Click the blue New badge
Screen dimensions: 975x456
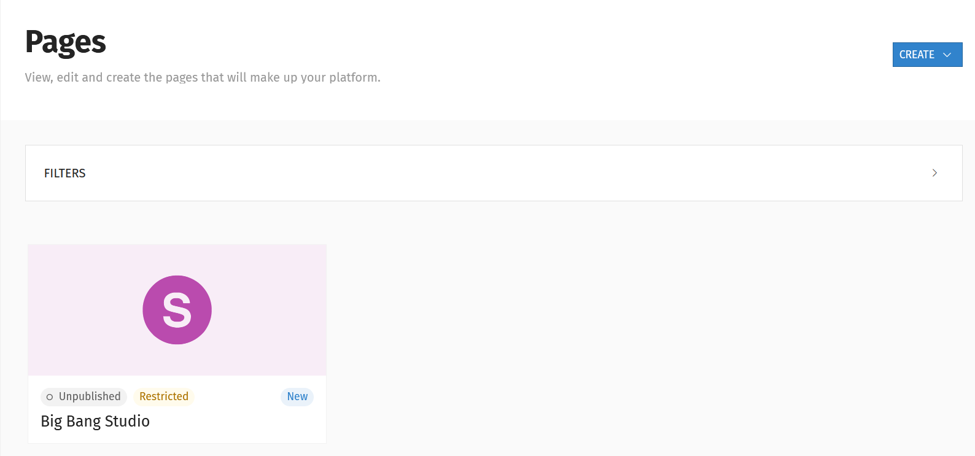tap(297, 397)
